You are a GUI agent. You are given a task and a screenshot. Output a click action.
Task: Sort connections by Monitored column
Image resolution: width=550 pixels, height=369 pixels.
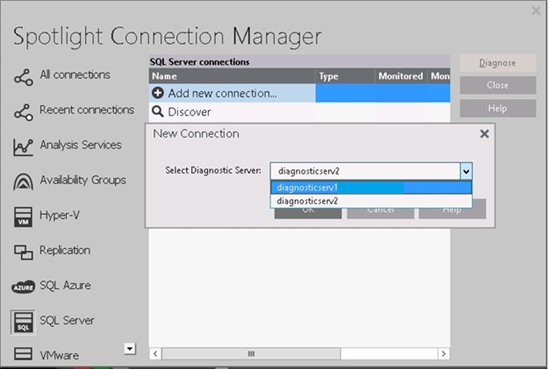(x=401, y=76)
